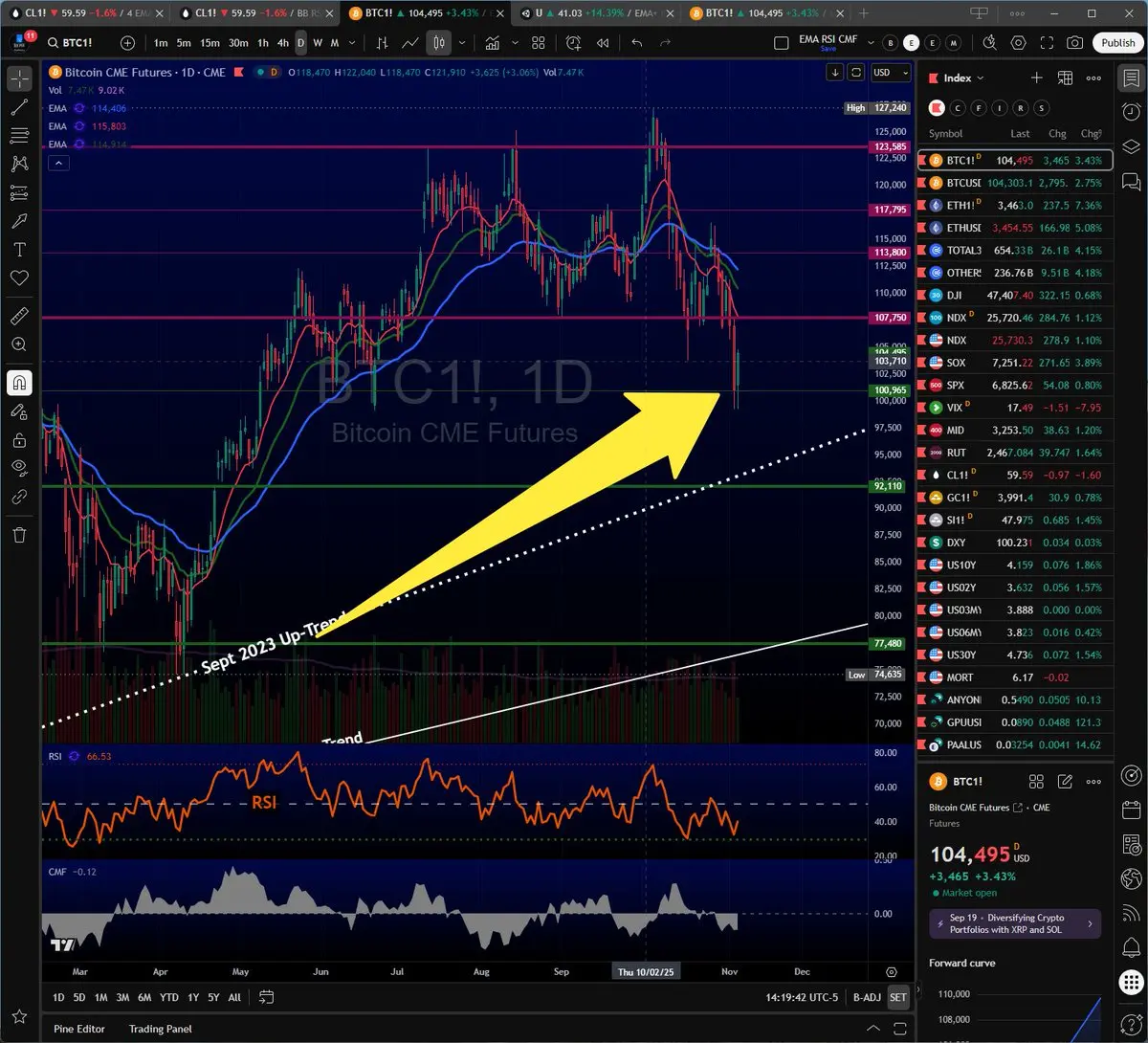This screenshot has width=1148, height=1043.
Task: Start bar replay mode
Action: click(x=603, y=43)
